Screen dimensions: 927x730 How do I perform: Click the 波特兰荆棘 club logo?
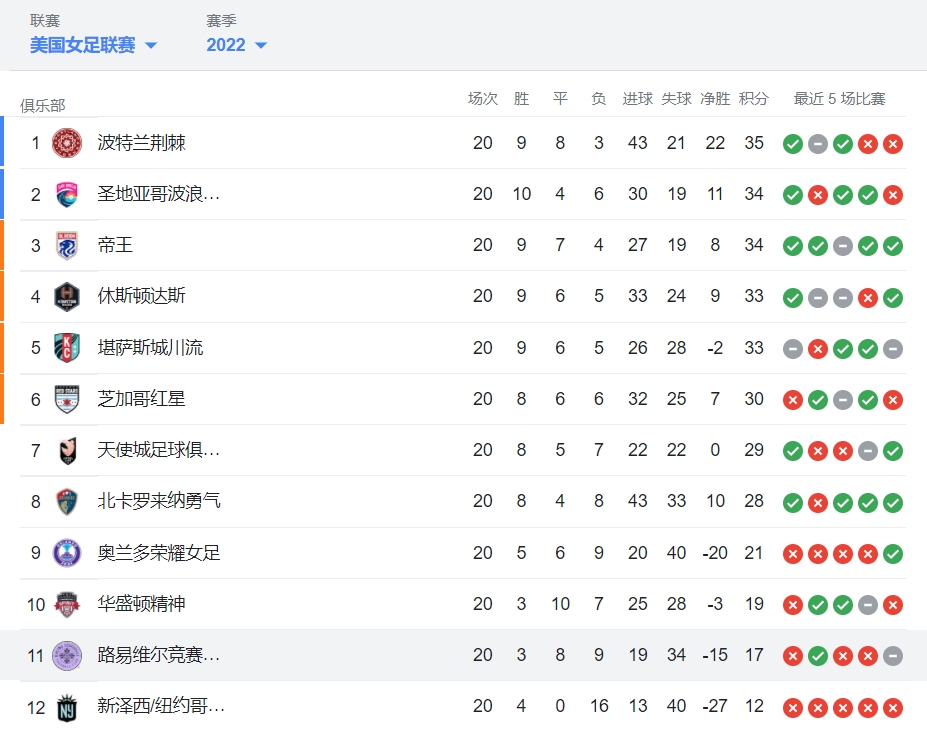(67, 143)
